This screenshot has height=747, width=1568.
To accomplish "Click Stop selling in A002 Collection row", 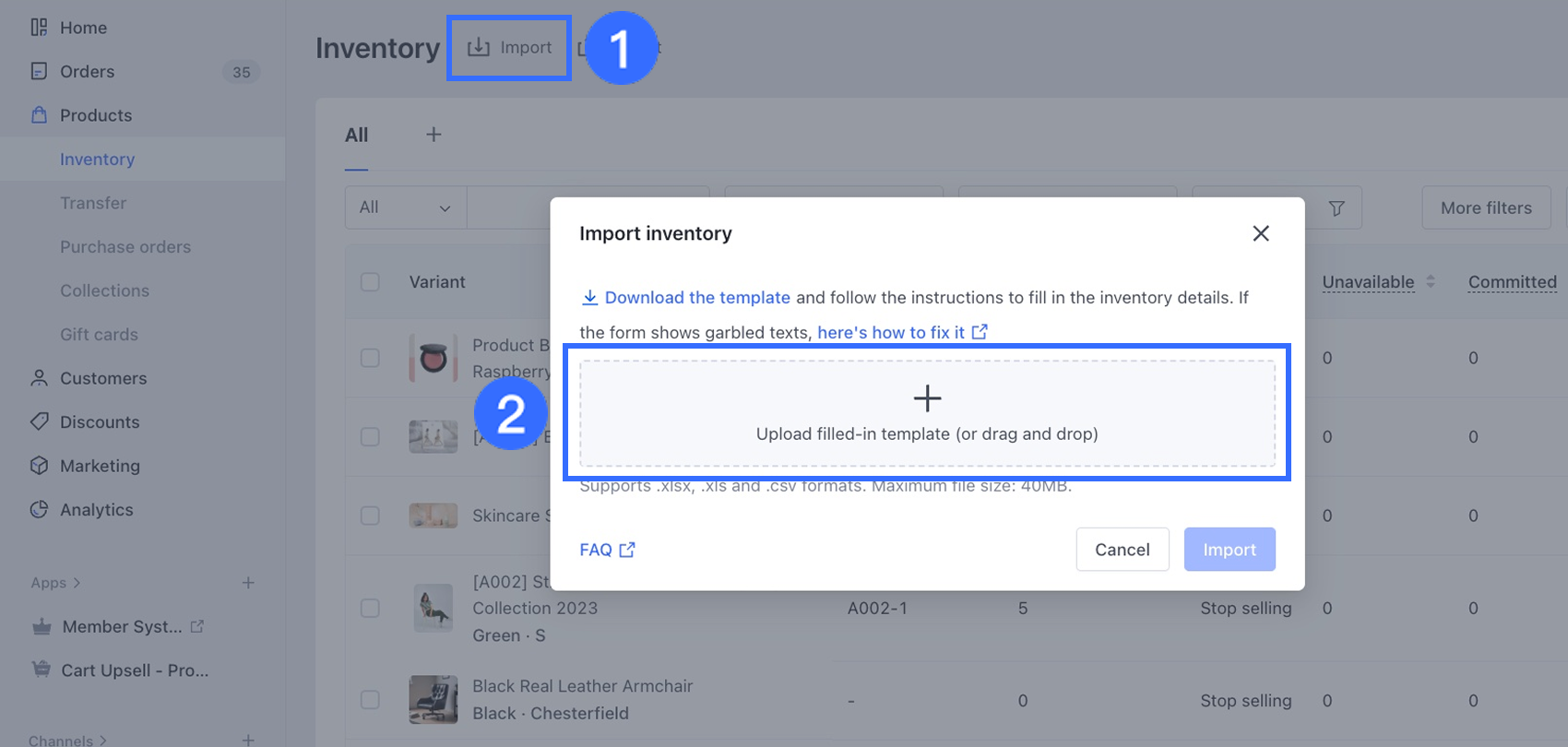I will 1245,608.
